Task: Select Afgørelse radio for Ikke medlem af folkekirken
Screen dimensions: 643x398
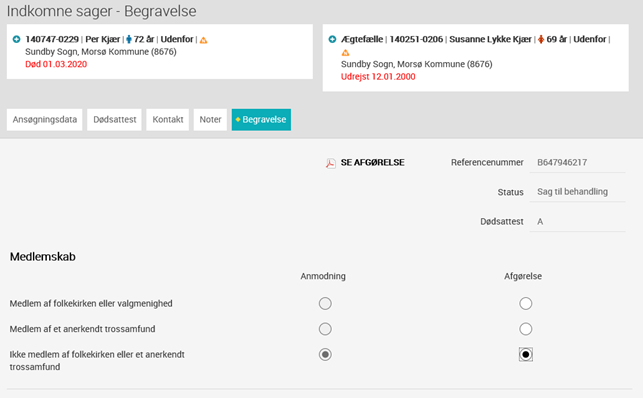Action: (x=526, y=355)
